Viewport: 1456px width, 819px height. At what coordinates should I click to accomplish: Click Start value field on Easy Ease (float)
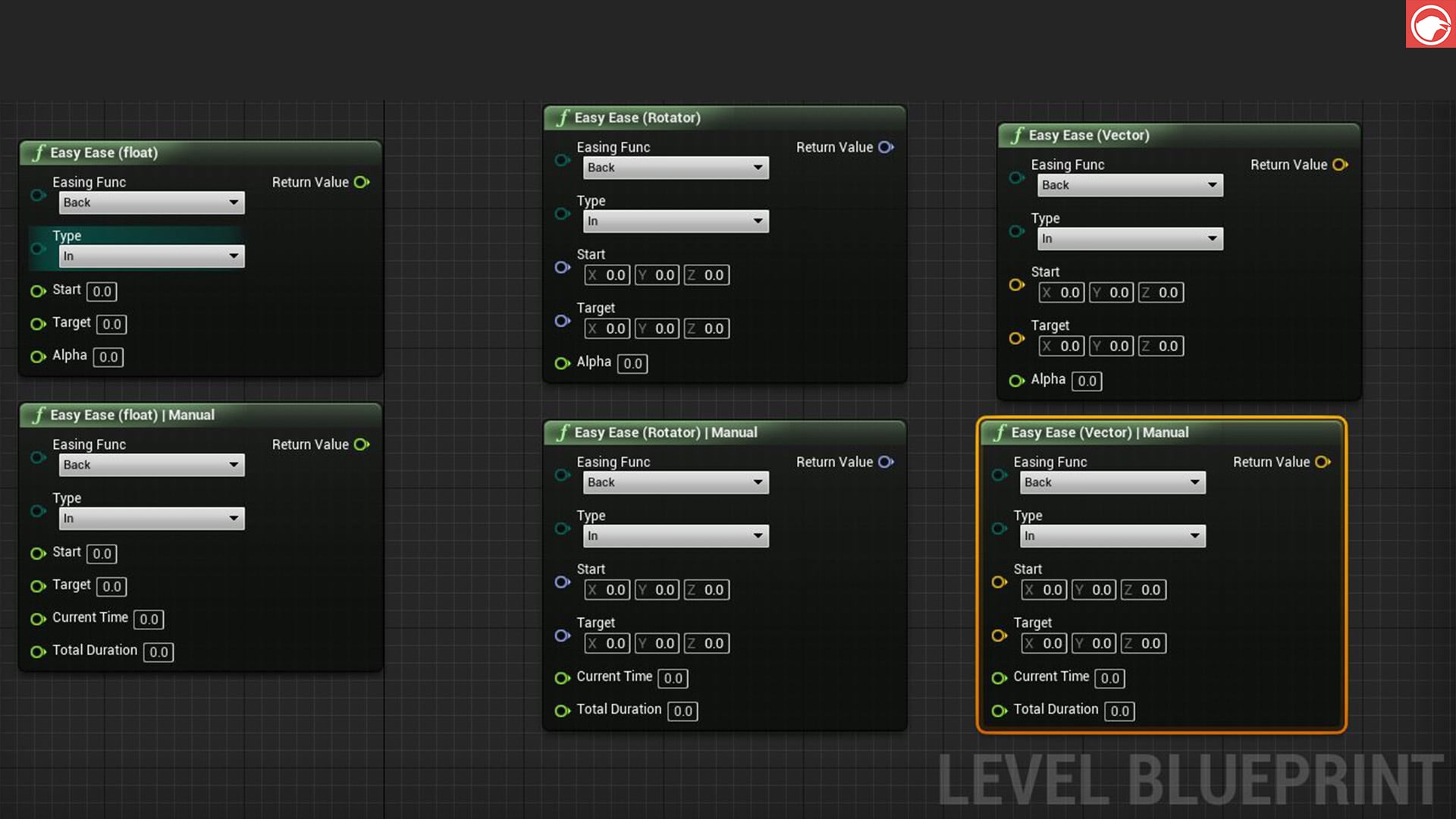pyautogui.click(x=102, y=291)
